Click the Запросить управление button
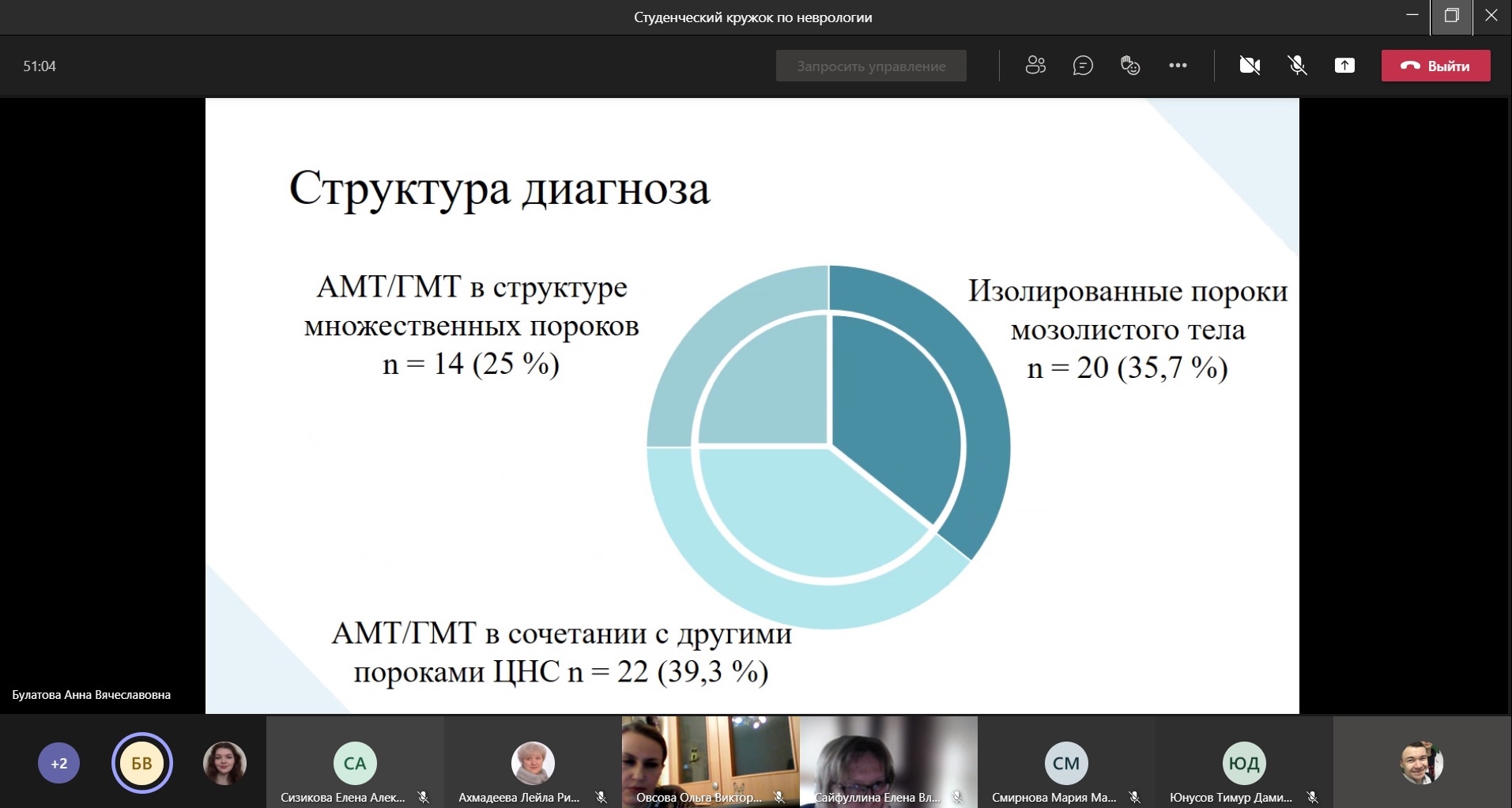The image size is (1512, 808). coord(871,66)
